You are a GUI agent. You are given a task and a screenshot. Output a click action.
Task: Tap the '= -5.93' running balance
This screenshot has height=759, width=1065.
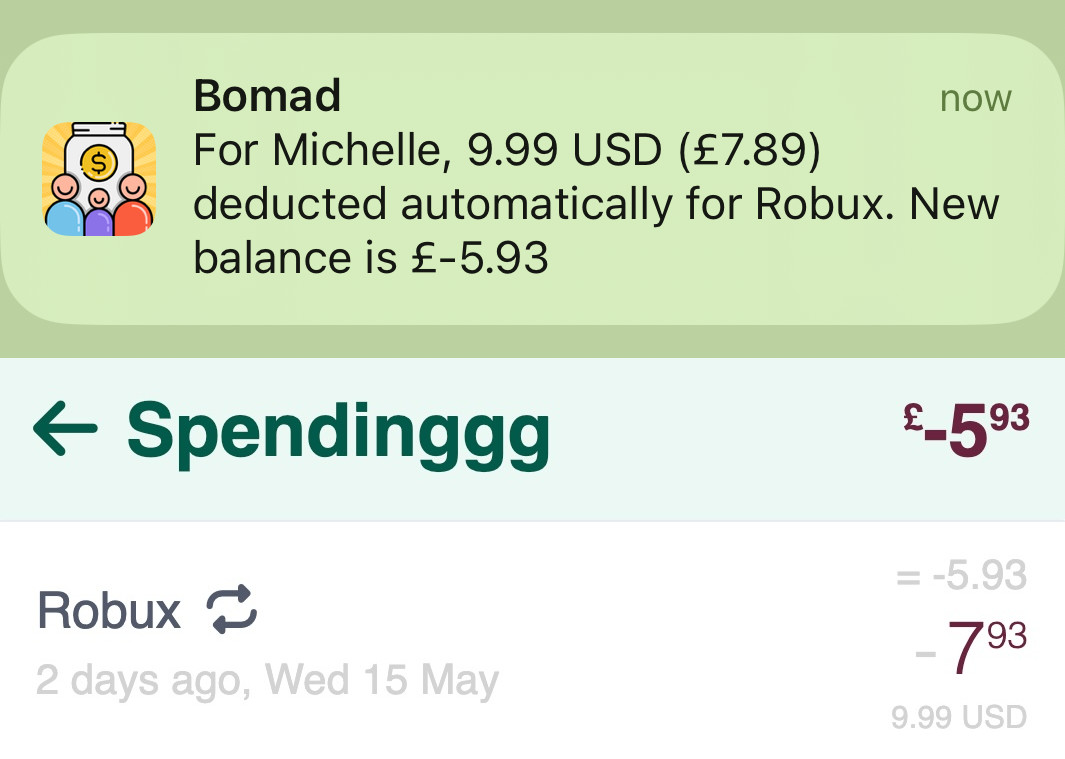coord(961,576)
